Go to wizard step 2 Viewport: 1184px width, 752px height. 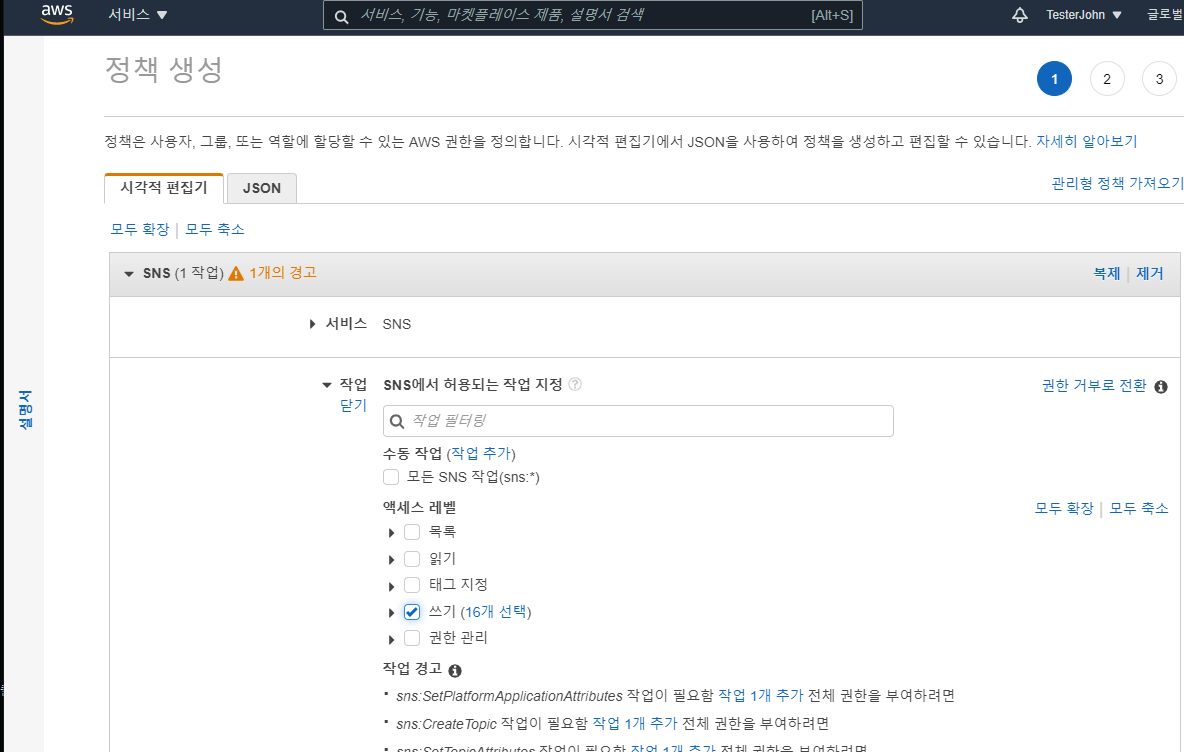(x=1107, y=79)
